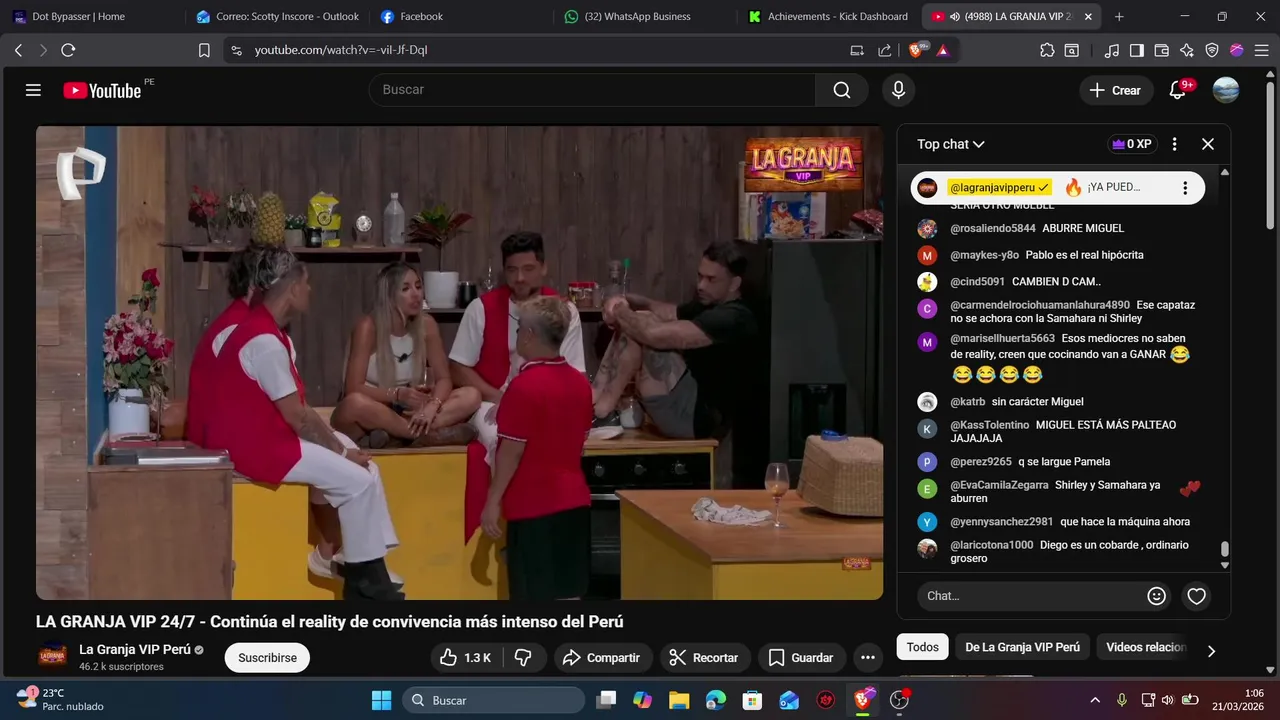Viewport: 1280px width, 720px height.
Task: Save video with the Guardar button
Action: tap(801, 657)
